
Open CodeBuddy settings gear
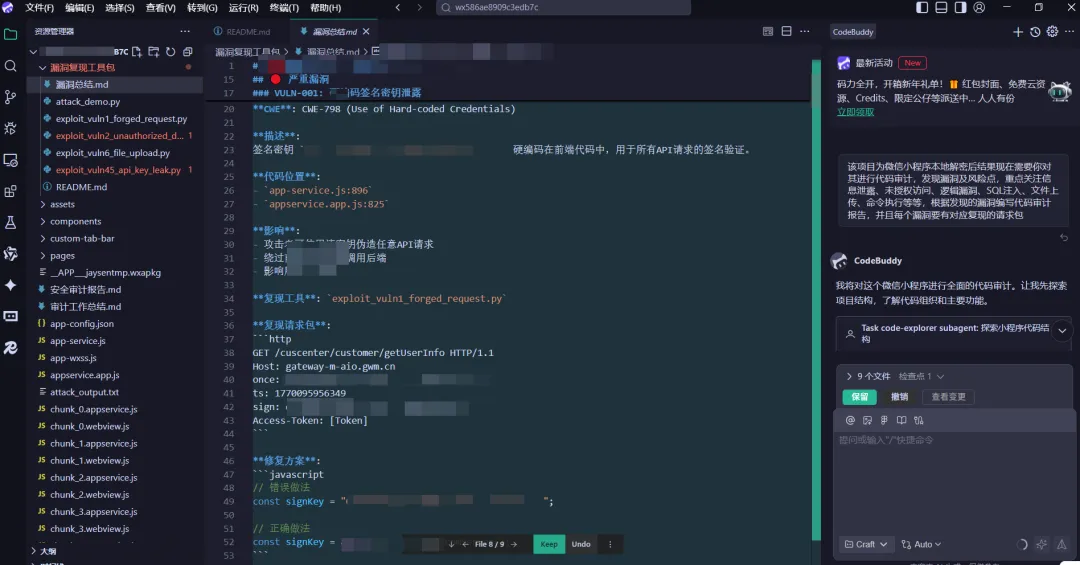[1052, 32]
